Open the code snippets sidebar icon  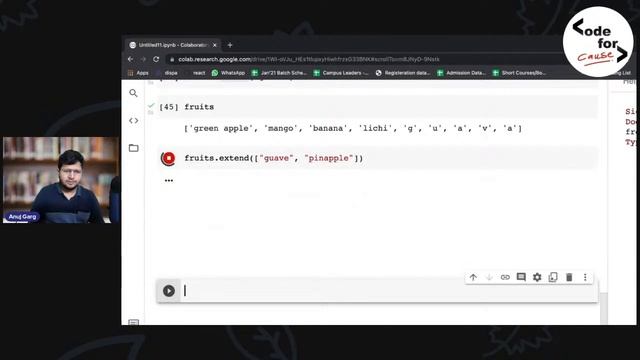[x=133, y=121]
